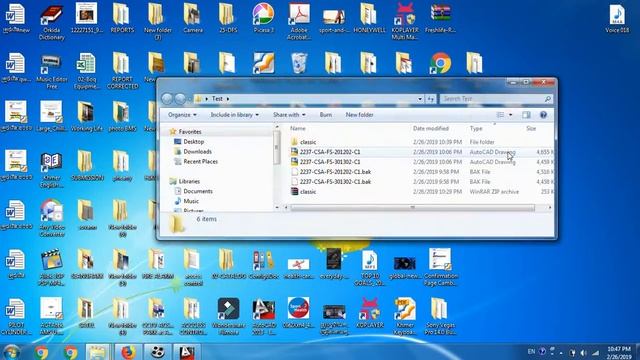Sort by the Type column header
Screen dimensions: 640x360
(x=476, y=129)
